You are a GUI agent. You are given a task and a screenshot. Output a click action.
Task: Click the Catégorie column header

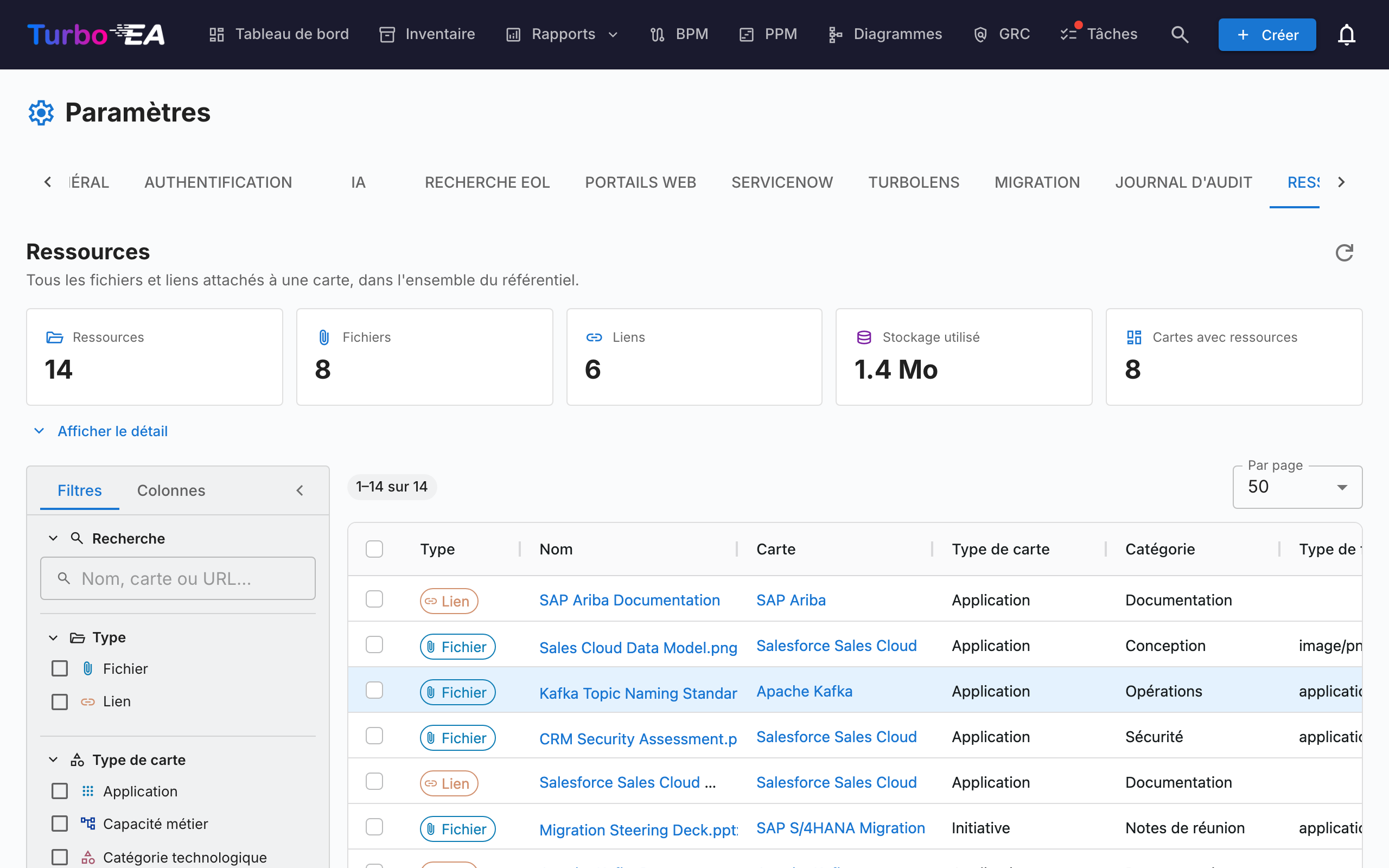click(1160, 550)
